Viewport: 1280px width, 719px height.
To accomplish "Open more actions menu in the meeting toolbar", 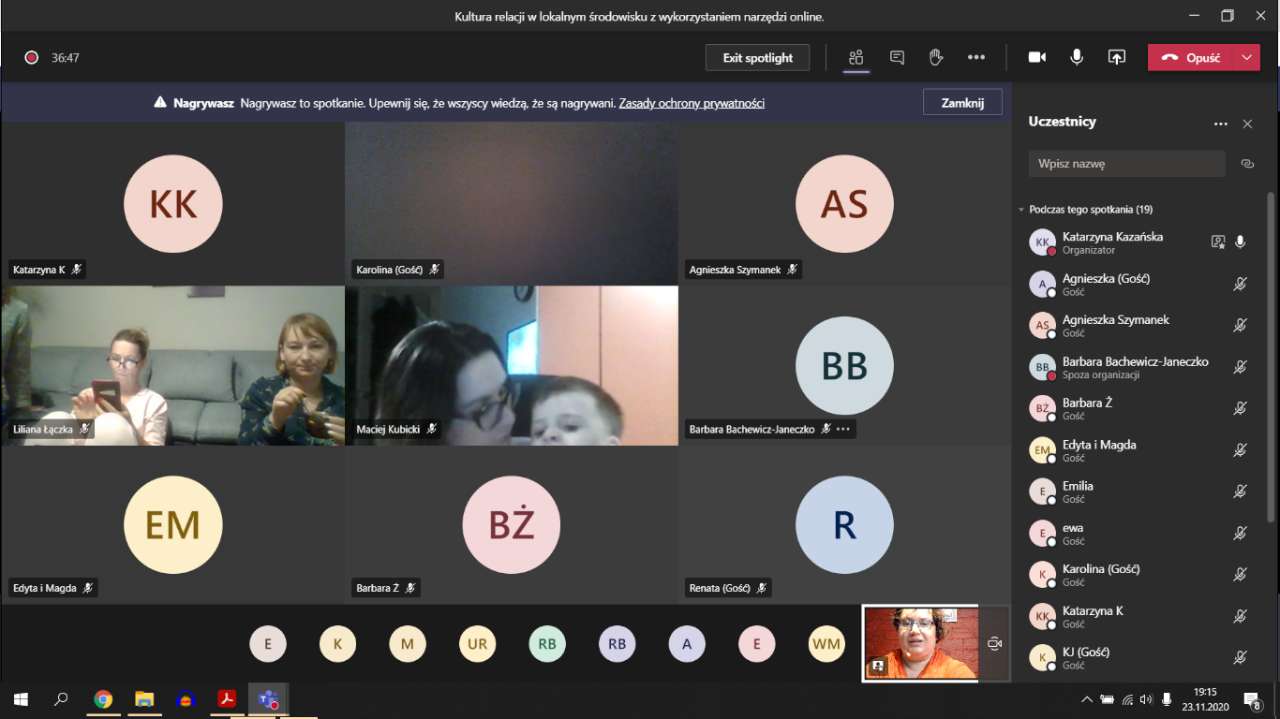I will click(976, 58).
